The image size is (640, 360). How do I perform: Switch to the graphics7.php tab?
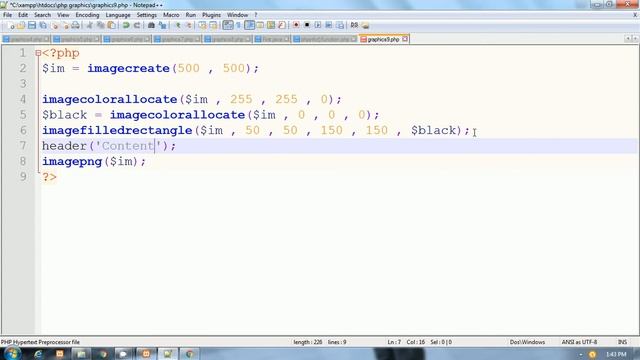(177, 39)
